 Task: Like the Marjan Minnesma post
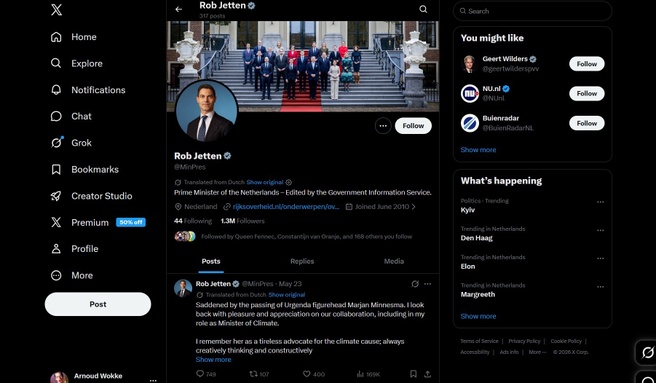(314, 374)
